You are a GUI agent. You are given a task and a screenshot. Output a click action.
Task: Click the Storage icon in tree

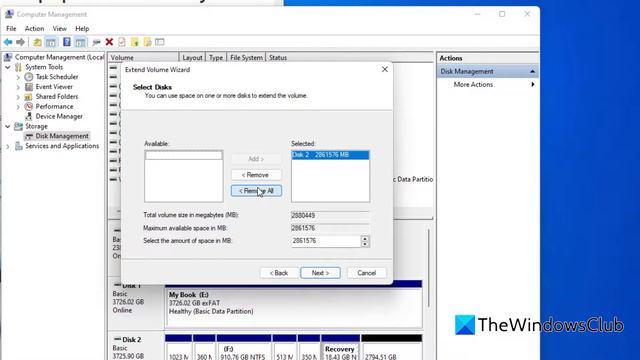(x=18, y=126)
